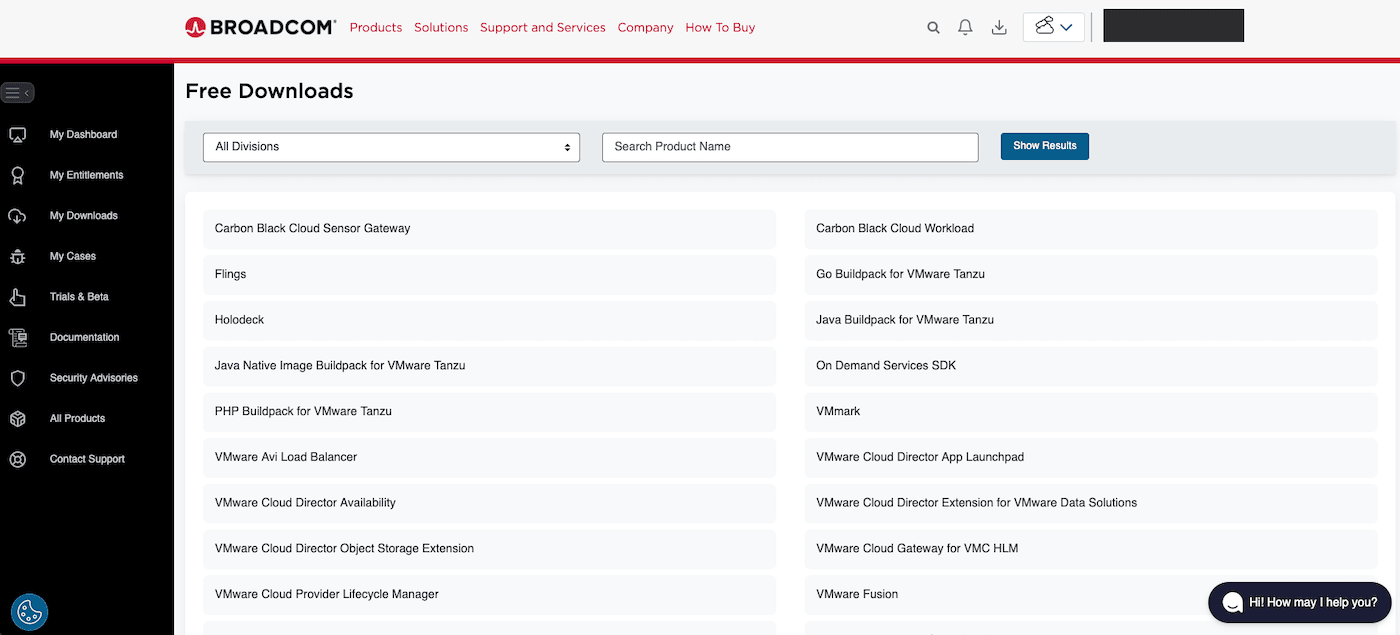Open the VMmark row

pos(1091,412)
